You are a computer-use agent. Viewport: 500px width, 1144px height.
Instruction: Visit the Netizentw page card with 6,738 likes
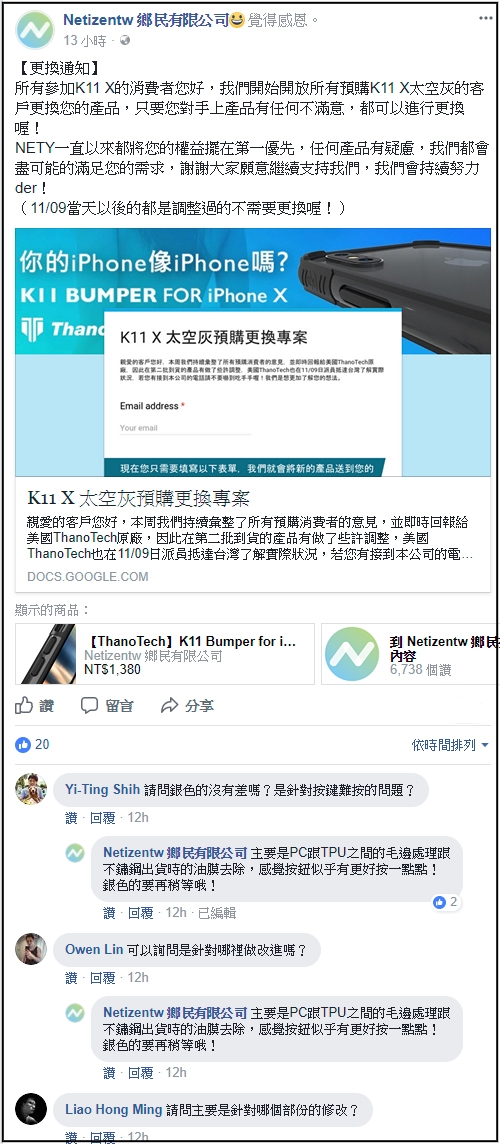pyautogui.click(x=410, y=654)
